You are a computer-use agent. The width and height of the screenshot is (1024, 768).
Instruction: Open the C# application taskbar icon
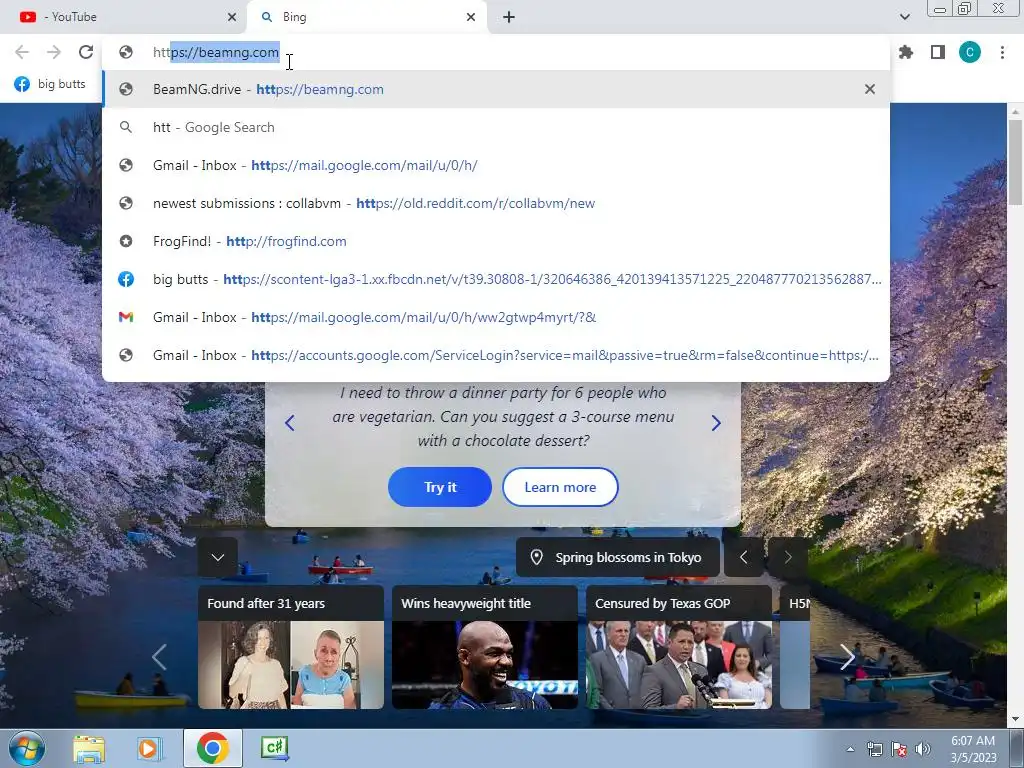click(274, 748)
